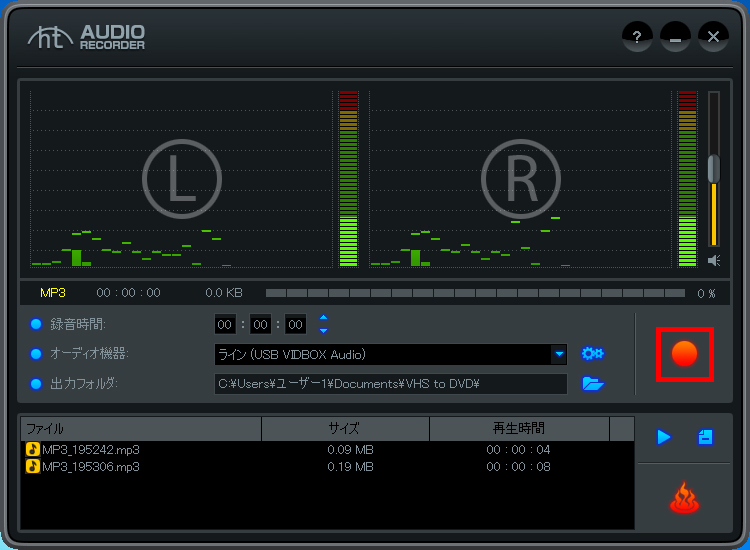The image size is (750, 550).
Task: Select file MP3_195306.mp3
Action: click(91, 466)
